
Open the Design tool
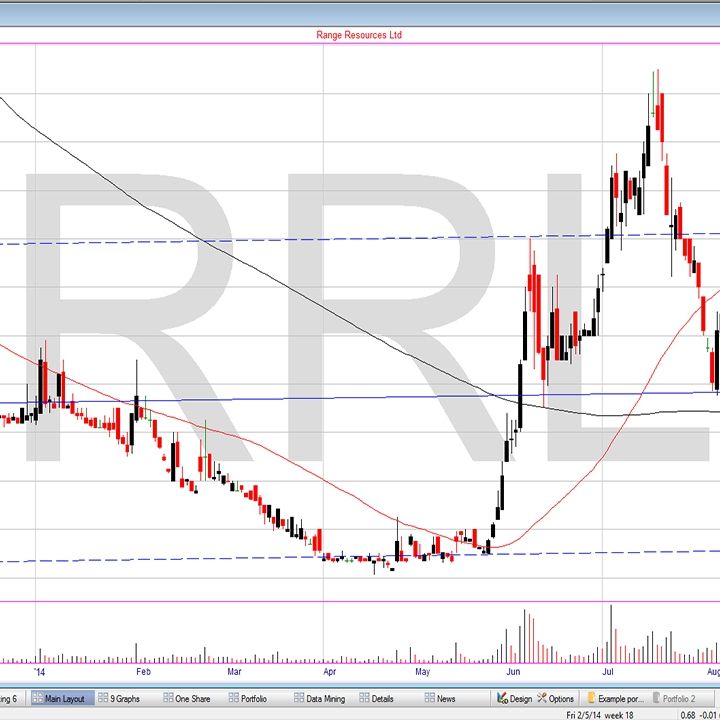click(x=514, y=698)
